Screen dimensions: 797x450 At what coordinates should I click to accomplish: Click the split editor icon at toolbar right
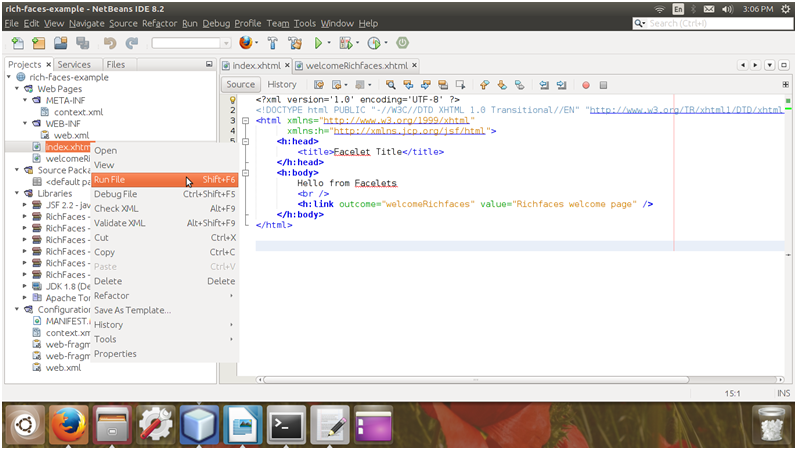[785, 84]
